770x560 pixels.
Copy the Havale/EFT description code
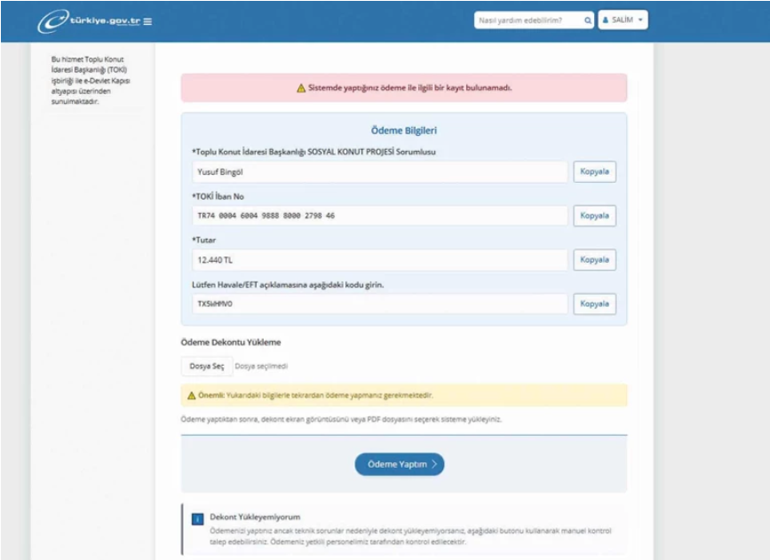tap(594, 304)
